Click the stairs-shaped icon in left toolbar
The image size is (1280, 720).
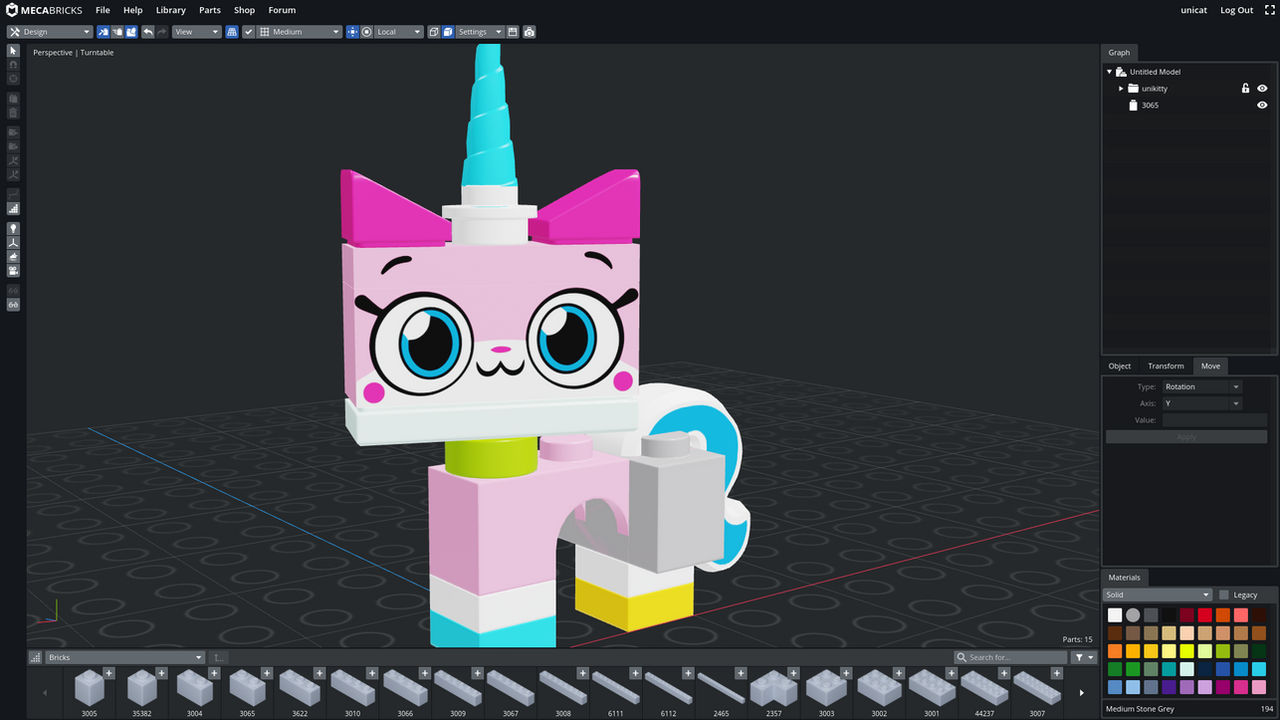click(x=13, y=209)
